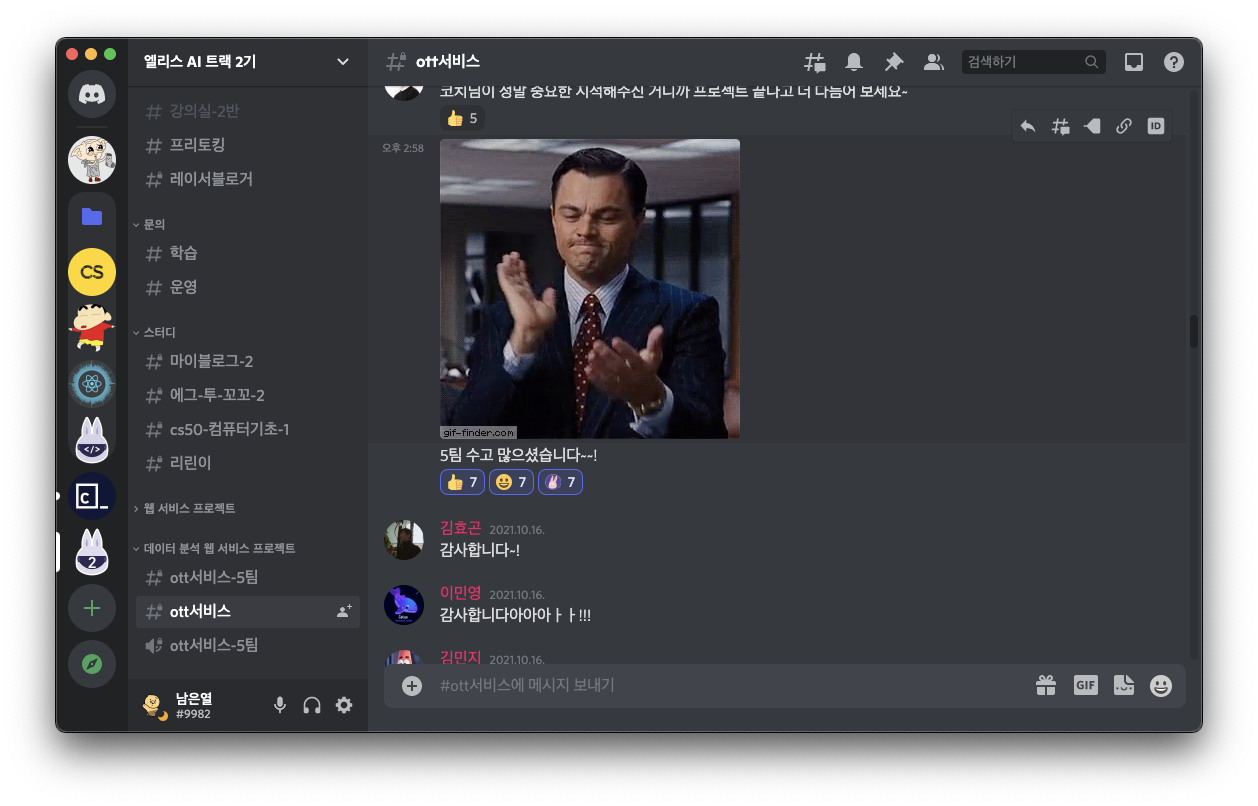The width and height of the screenshot is (1258, 806).
Task: Open the GIF picker
Action: pos(1086,685)
